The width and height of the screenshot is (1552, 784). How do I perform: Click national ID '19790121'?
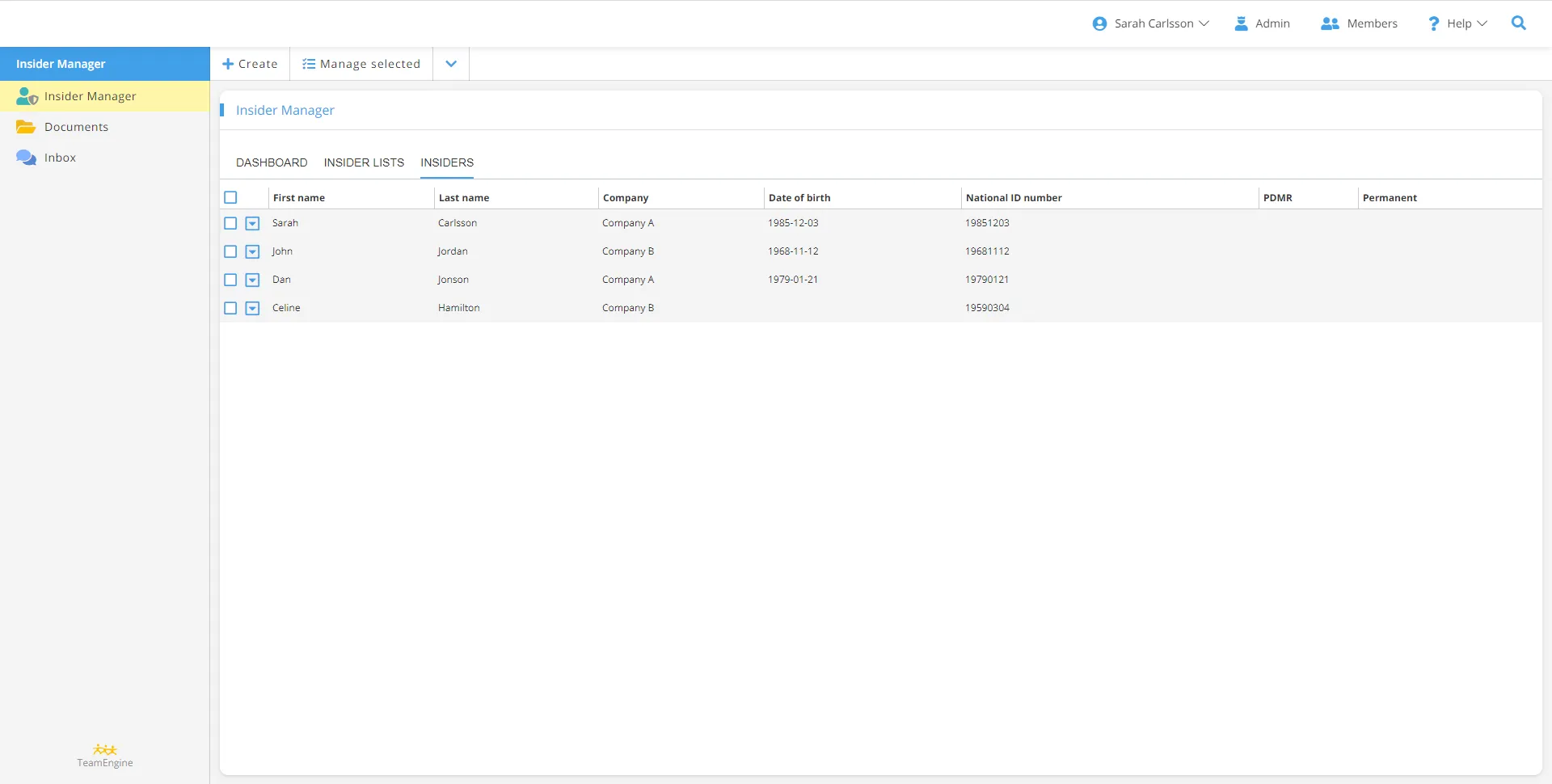[987, 280]
